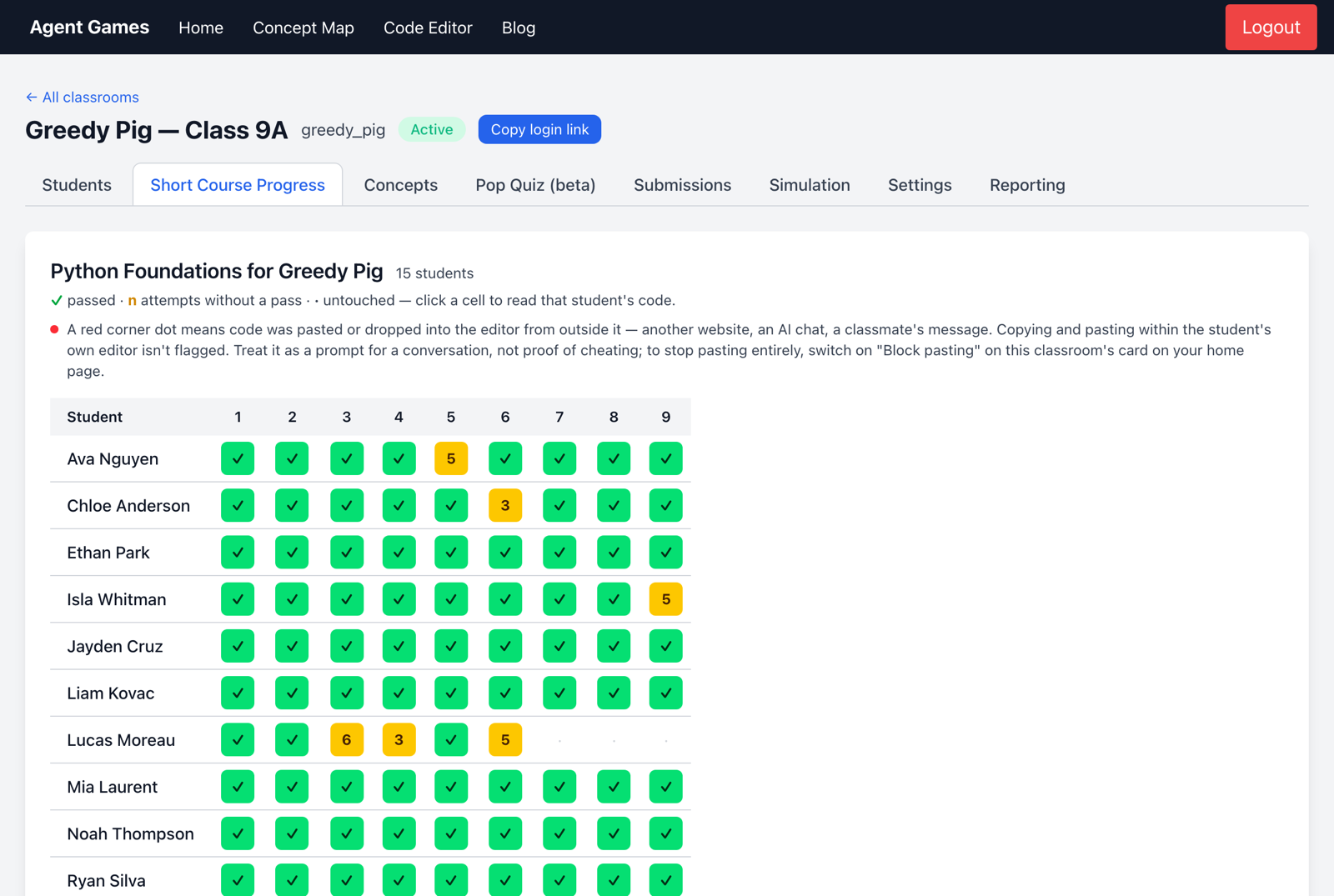Switch to the Simulation tab
The image size is (1334, 896).
click(x=810, y=185)
